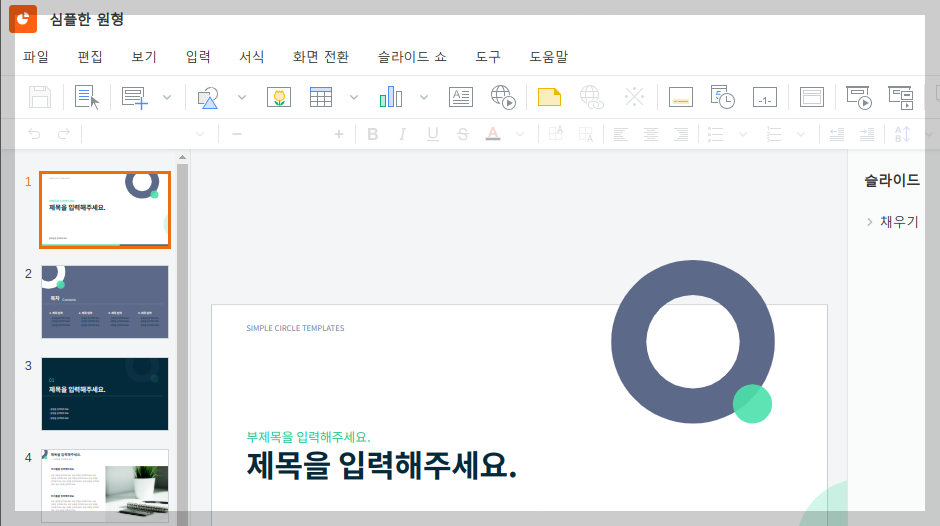
Task: Click the line spacing AB arrow icon
Action: [x=902, y=134]
